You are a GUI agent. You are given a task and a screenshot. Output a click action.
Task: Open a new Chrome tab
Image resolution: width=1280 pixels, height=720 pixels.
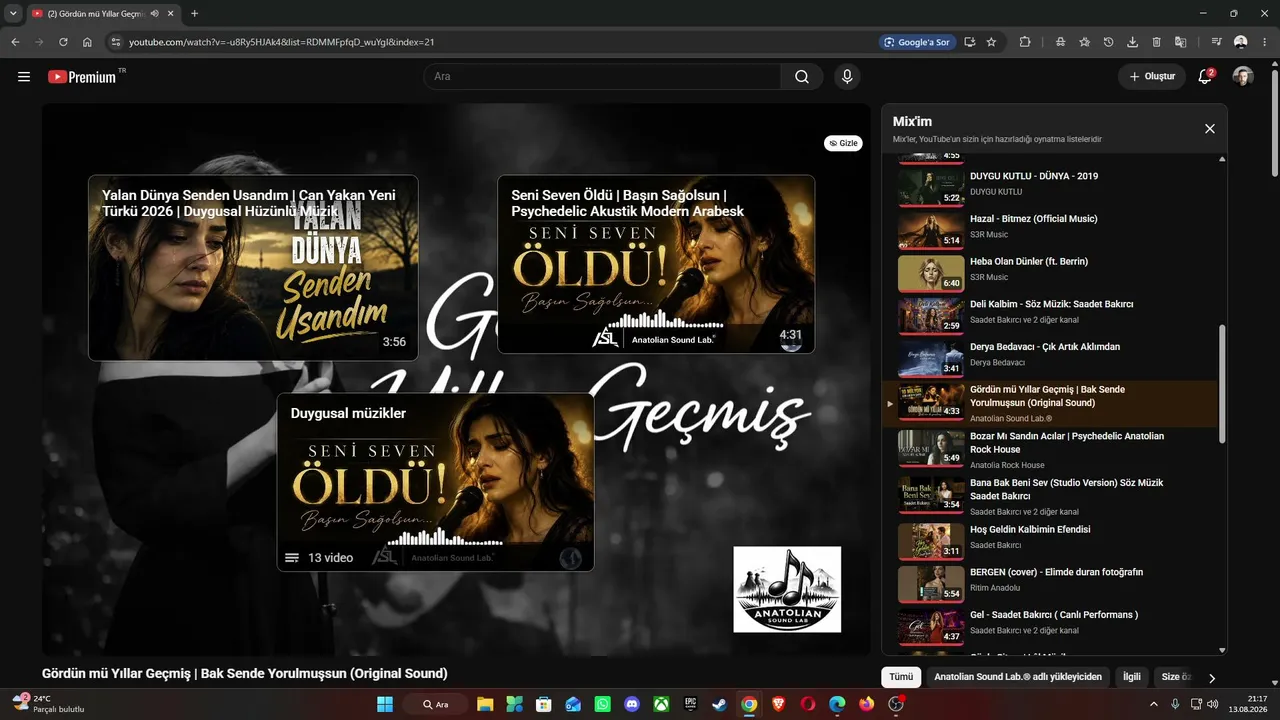194,14
